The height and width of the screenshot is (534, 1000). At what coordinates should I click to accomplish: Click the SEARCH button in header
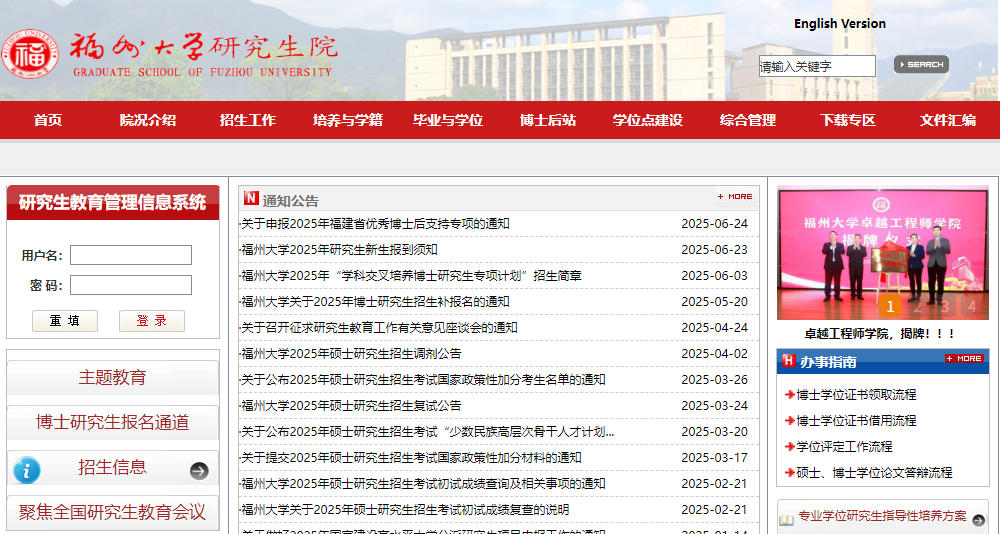pos(921,64)
